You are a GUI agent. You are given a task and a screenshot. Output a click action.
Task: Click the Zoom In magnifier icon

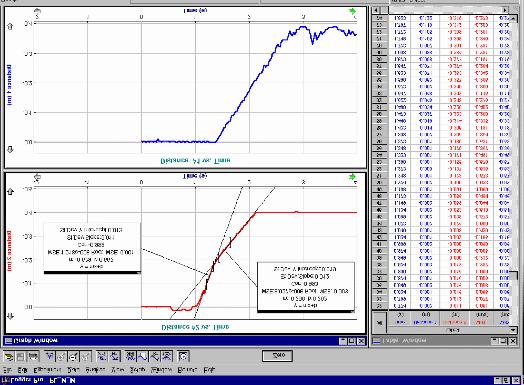pos(61,357)
